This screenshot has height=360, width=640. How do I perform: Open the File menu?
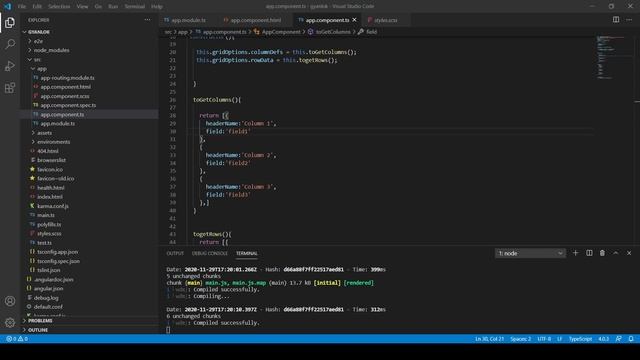click(x=22, y=7)
